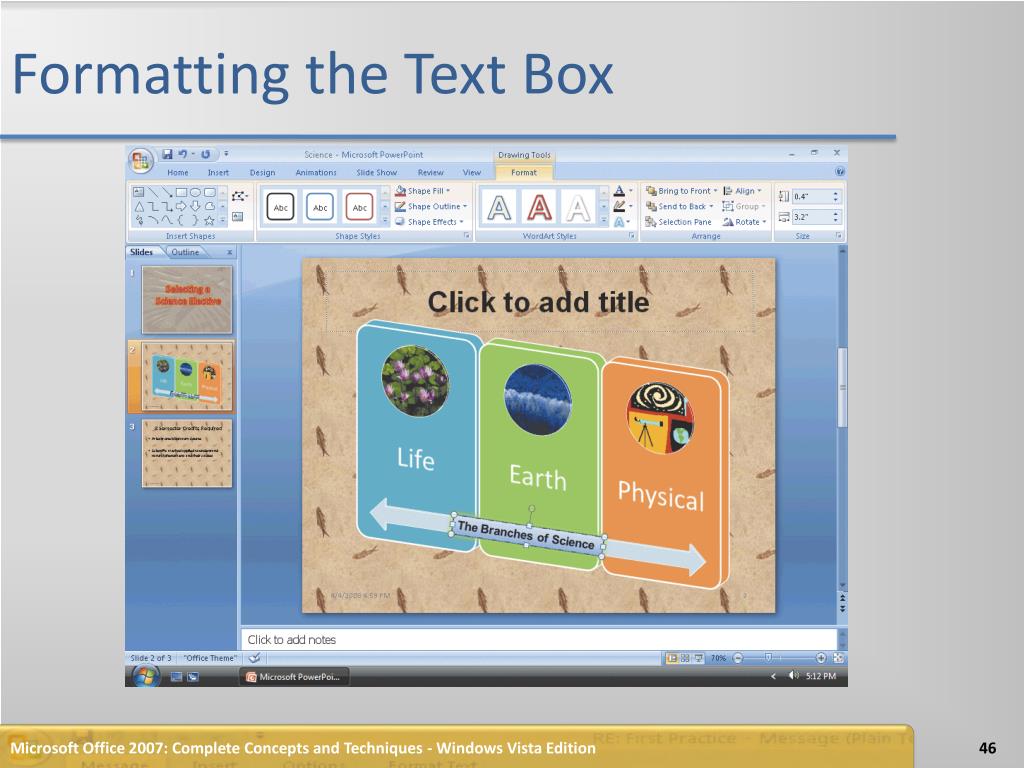Select the 5-Point Star shape
Image resolution: width=1024 pixels, height=768 pixels.
[x=210, y=221]
